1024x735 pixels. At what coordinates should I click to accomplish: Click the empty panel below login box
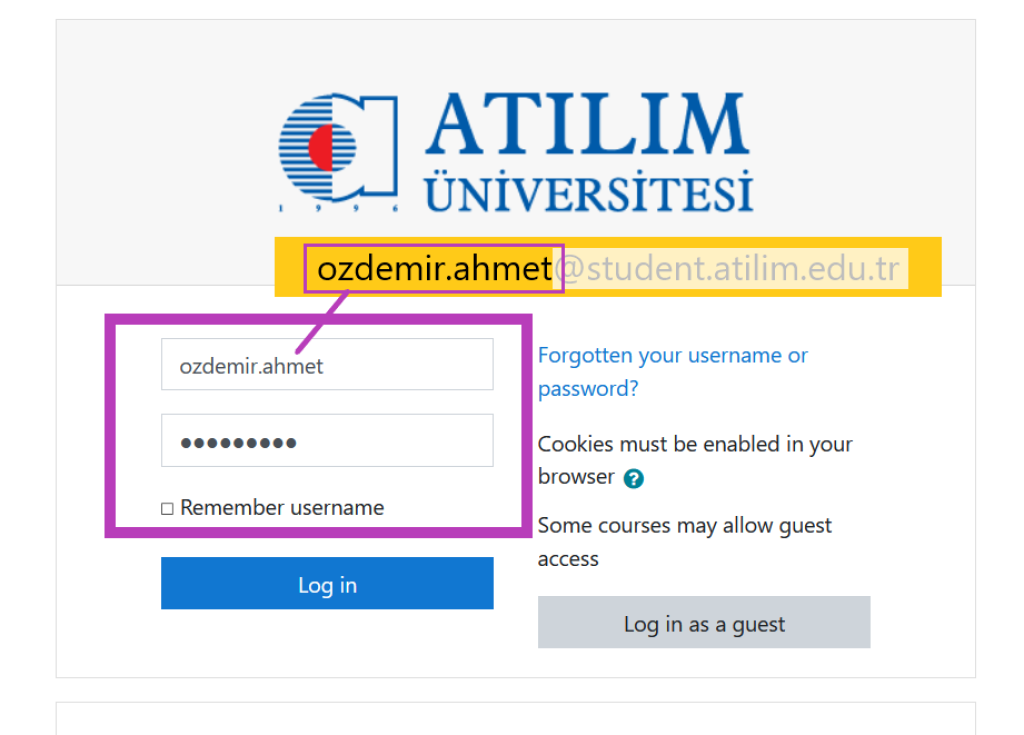(515, 719)
